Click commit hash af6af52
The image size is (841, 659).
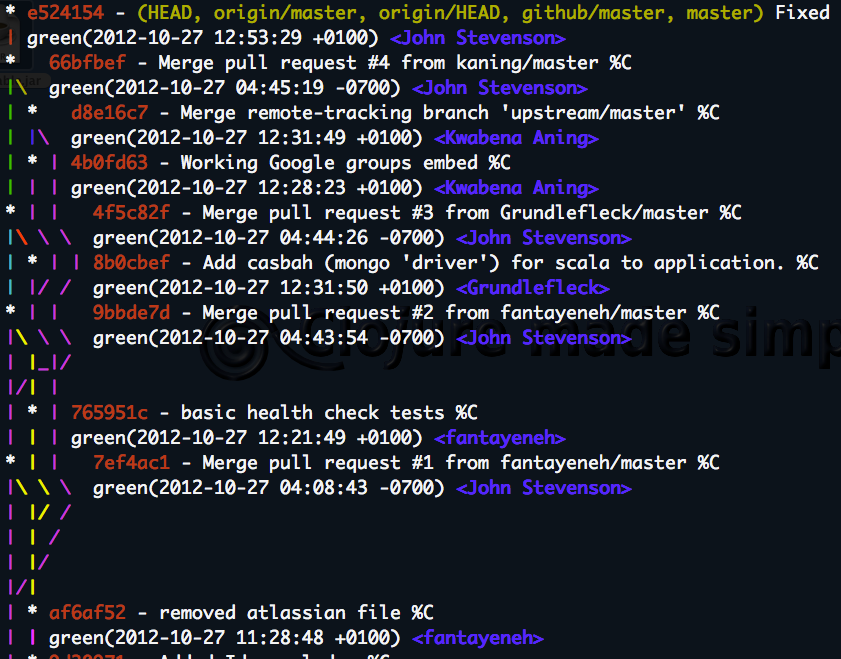click(x=87, y=612)
